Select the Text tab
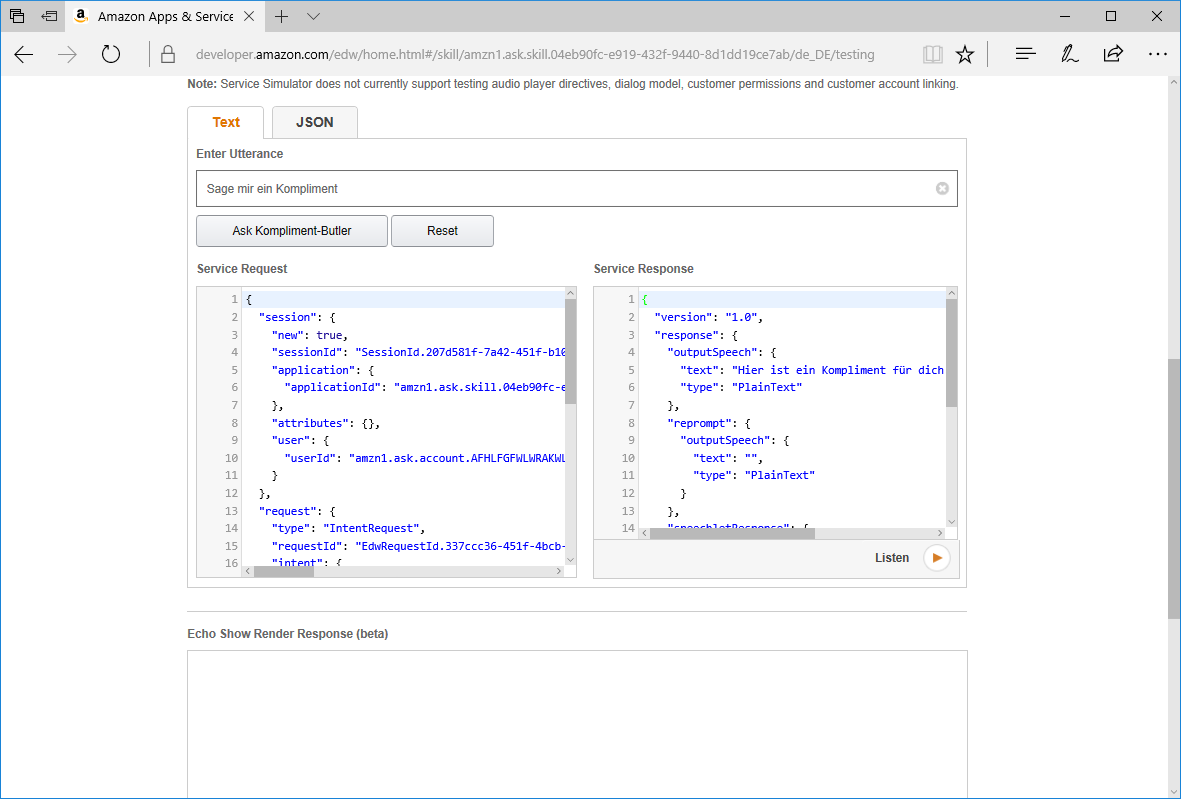Image resolution: width=1181 pixels, height=799 pixels. pyautogui.click(x=226, y=122)
